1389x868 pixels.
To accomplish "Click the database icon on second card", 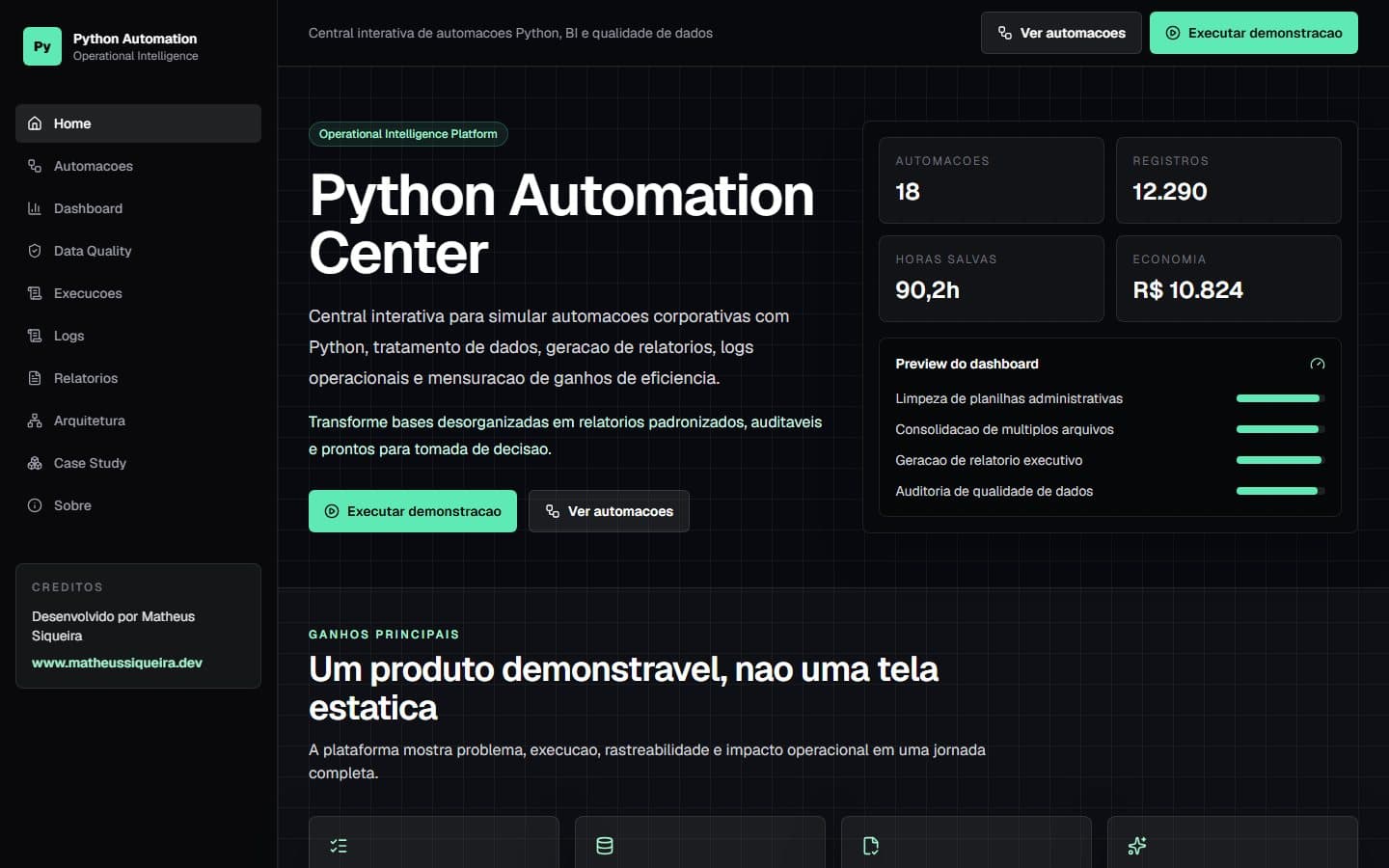I will tap(605, 846).
